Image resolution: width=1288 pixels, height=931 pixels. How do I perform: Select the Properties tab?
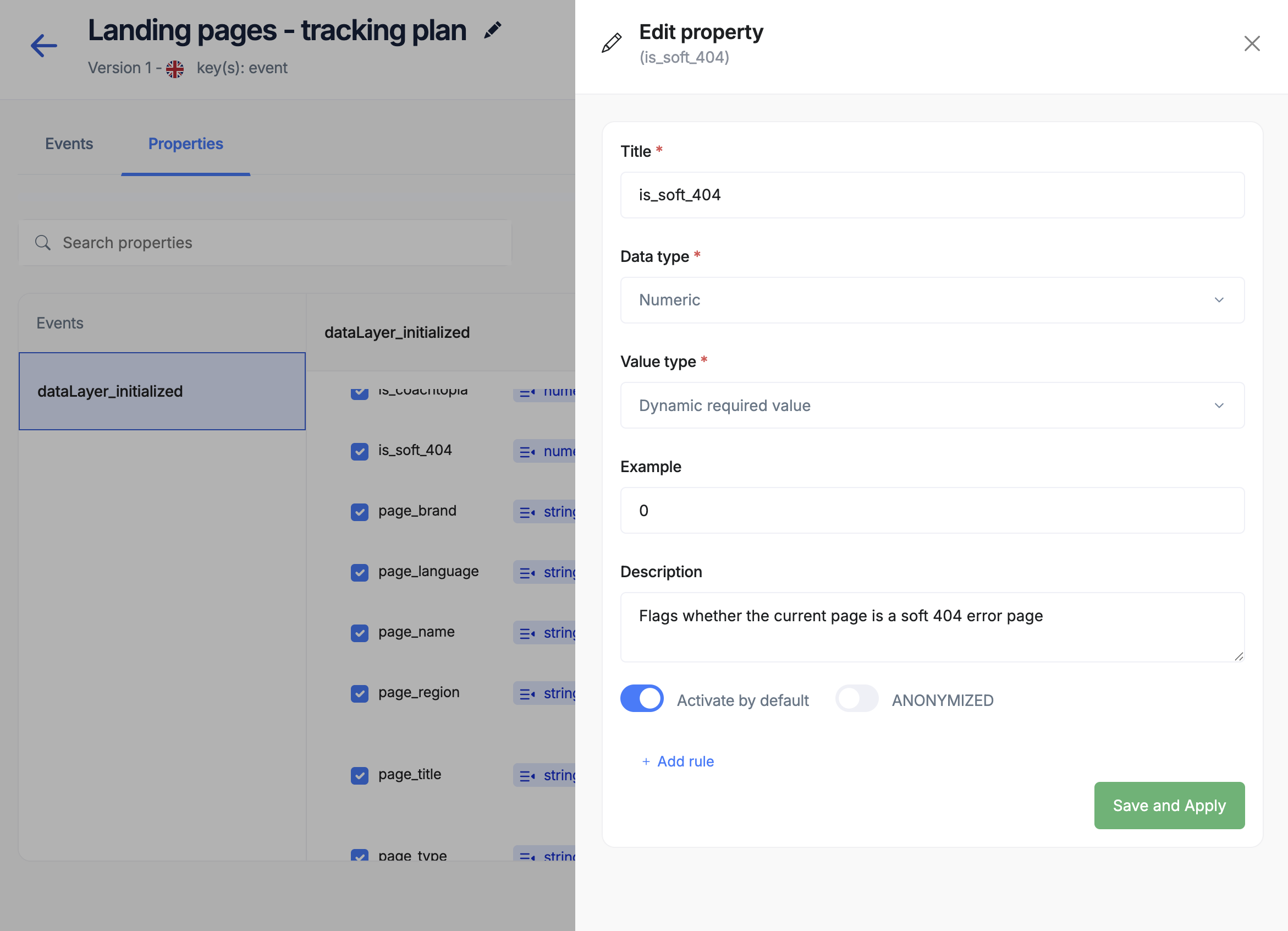186,144
